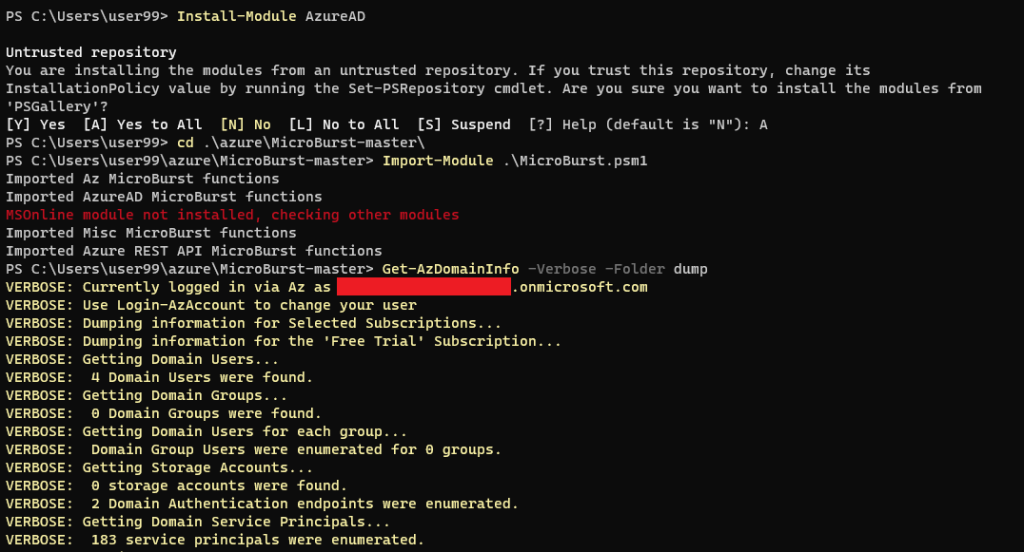Select the [Y] Yes prompt option
The image size is (1024, 552).
pos(36,124)
